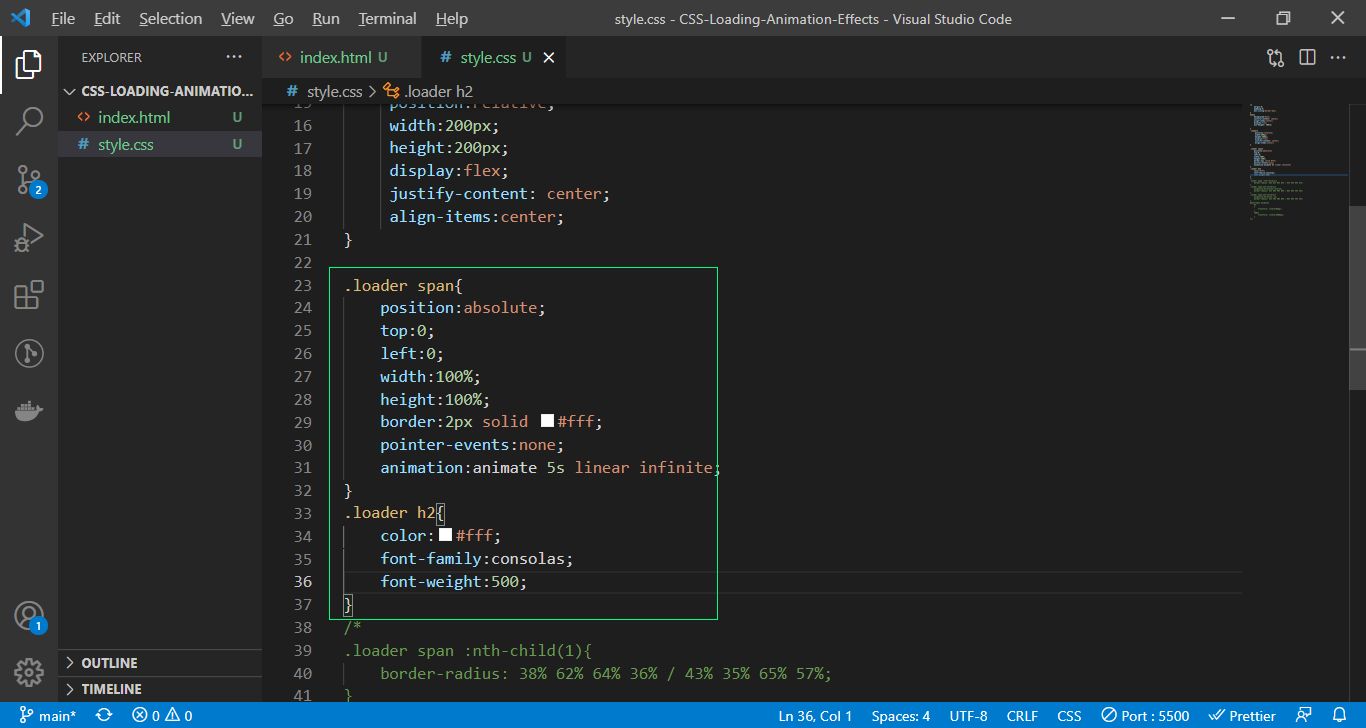Change file encoding UTF-8
The width and height of the screenshot is (1366, 728).
(968, 716)
